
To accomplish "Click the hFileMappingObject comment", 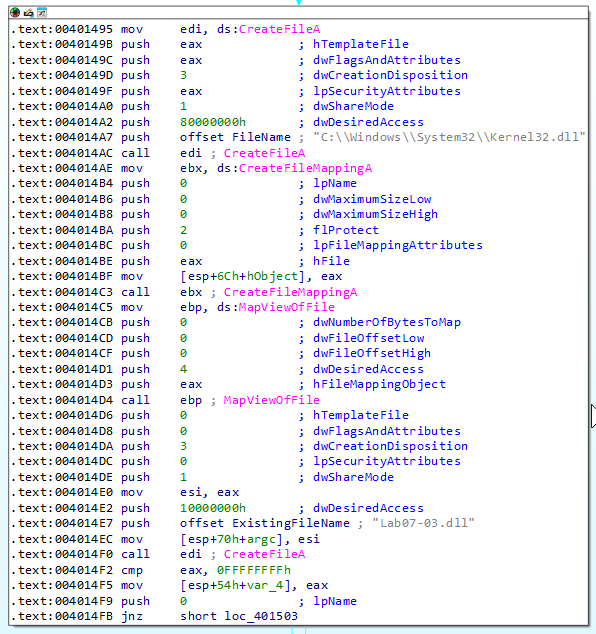I will coord(379,385).
